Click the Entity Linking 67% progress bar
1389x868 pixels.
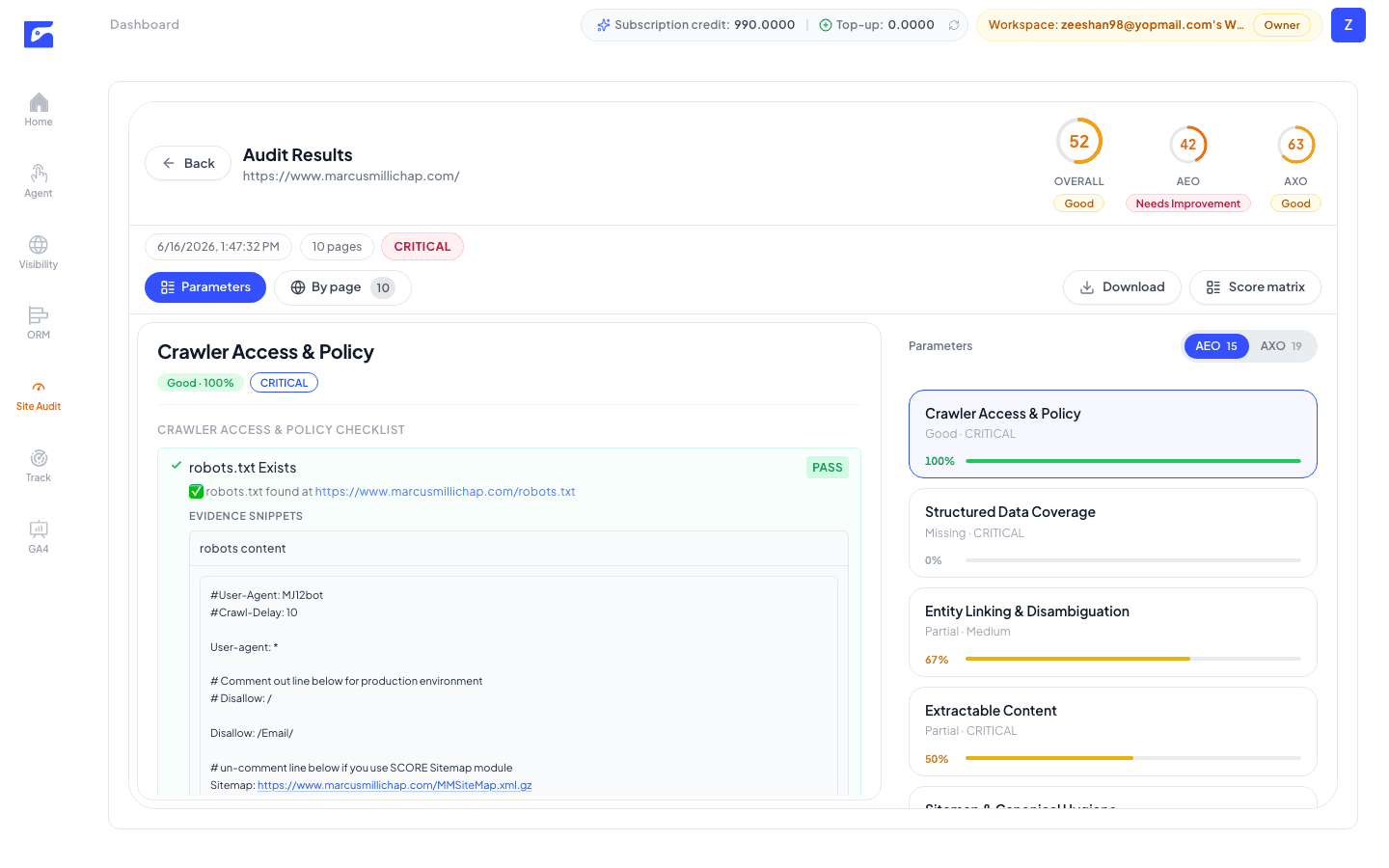pos(1133,659)
